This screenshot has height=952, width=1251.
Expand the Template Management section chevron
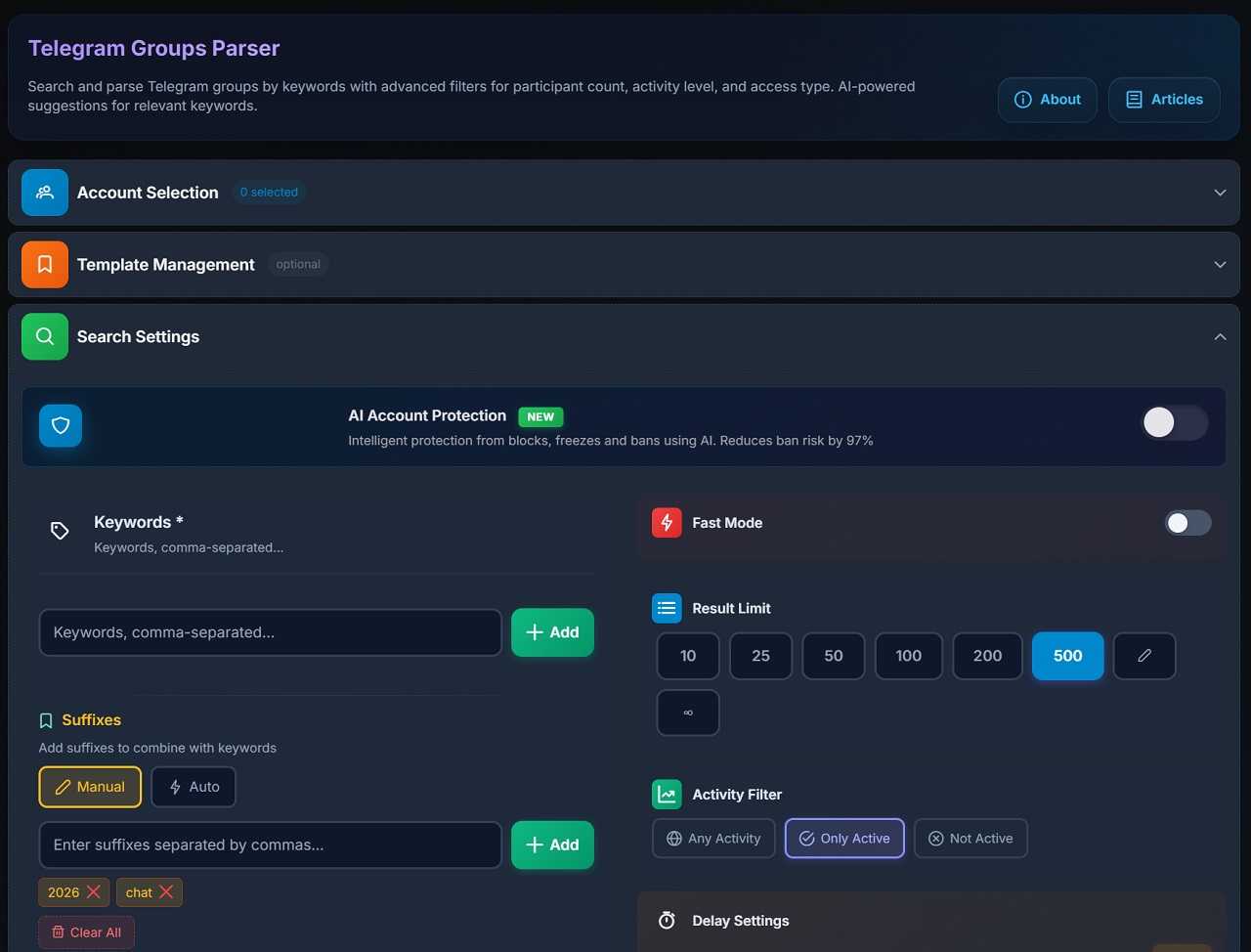coord(1220,265)
